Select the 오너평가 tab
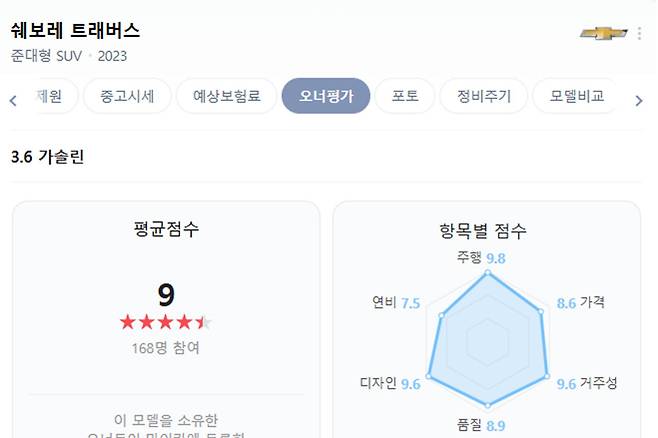This screenshot has height=438, width=658. point(326,97)
